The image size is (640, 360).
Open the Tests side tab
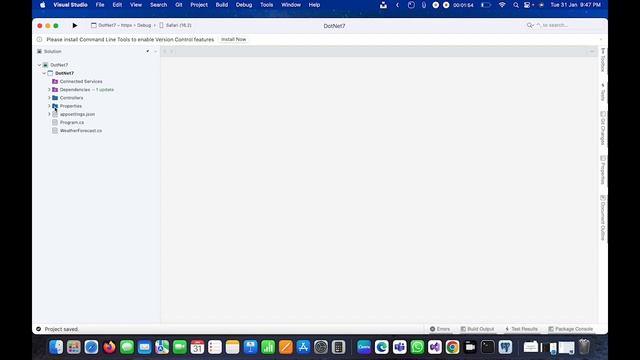tap(603, 92)
